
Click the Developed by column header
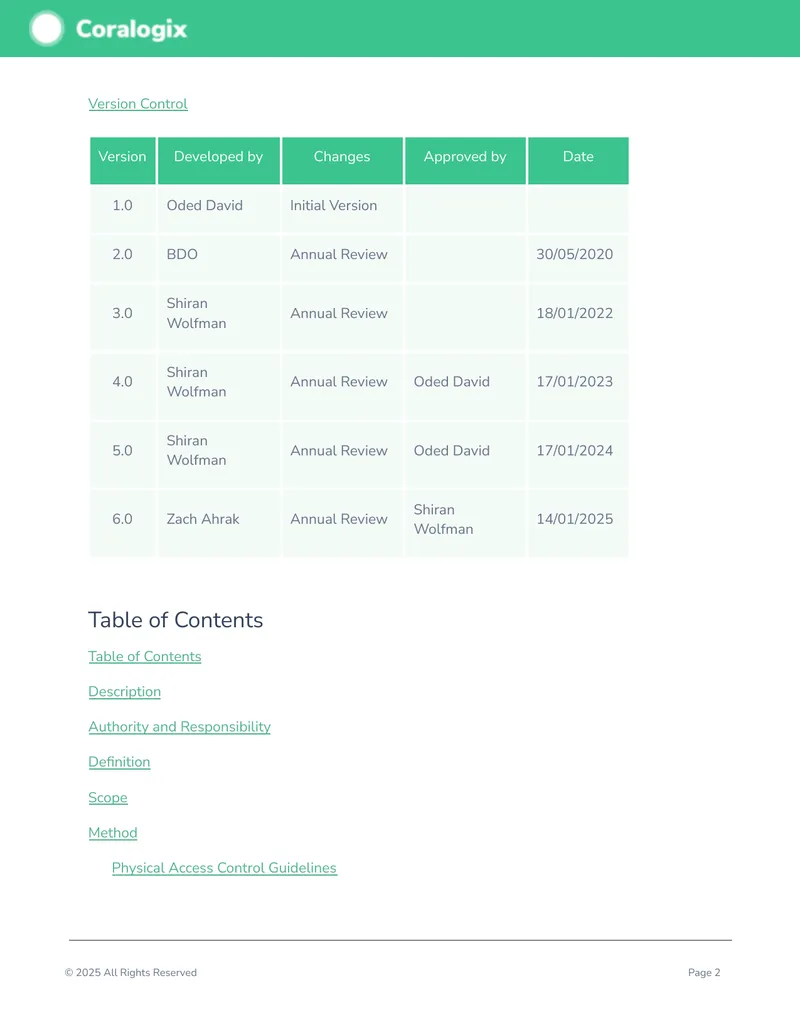pyautogui.click(x=218, y=160)
